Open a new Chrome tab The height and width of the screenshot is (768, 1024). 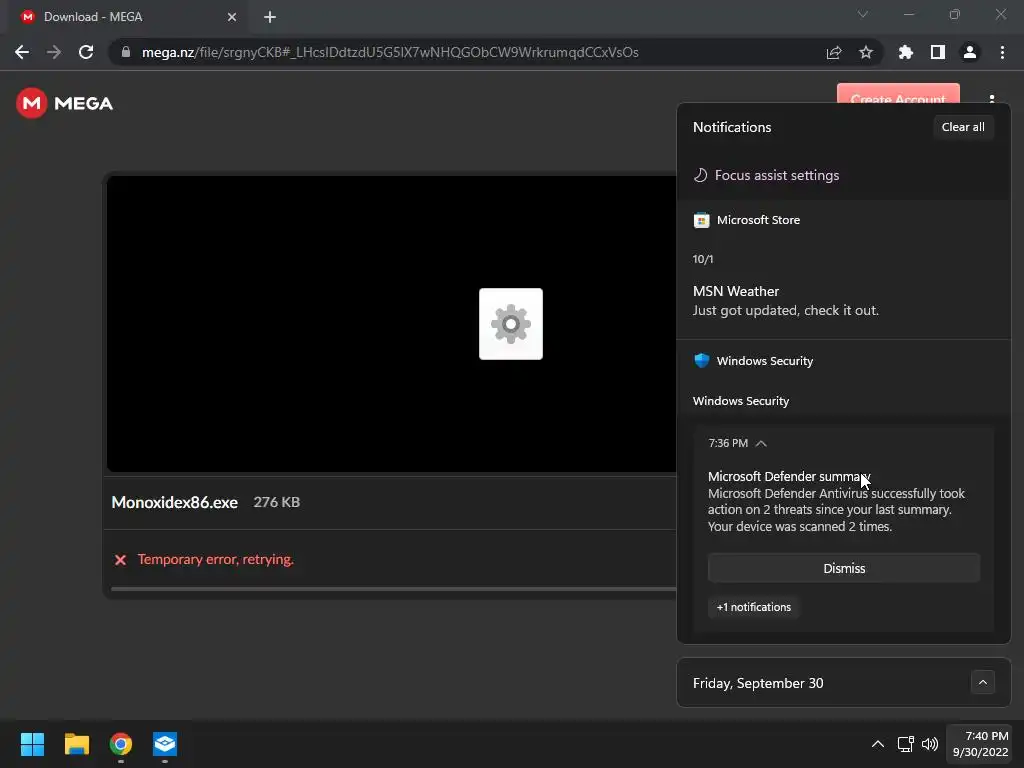270,17
